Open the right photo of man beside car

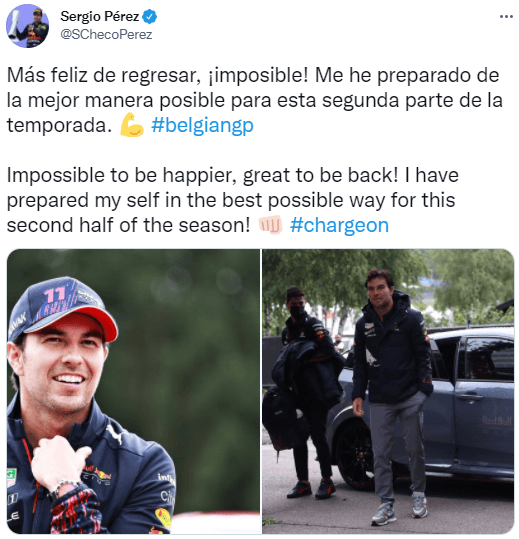(388, 391)
